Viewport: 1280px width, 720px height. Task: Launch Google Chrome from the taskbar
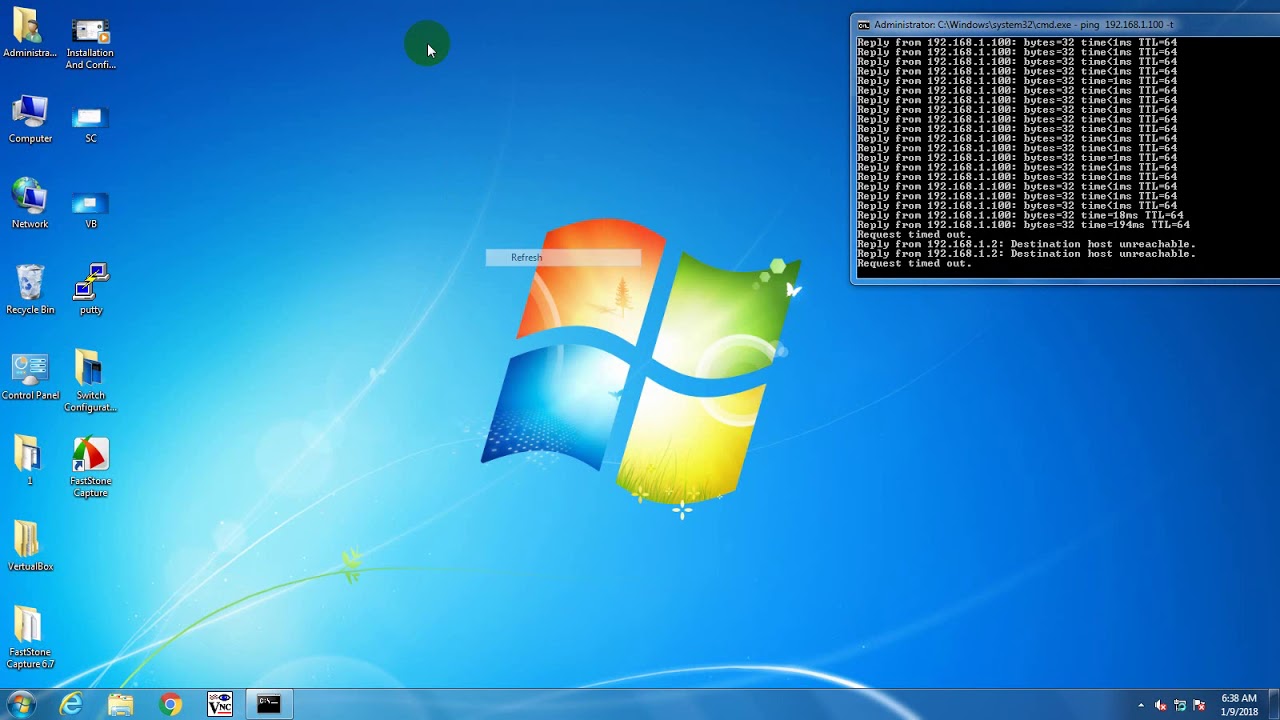(170, 704)
